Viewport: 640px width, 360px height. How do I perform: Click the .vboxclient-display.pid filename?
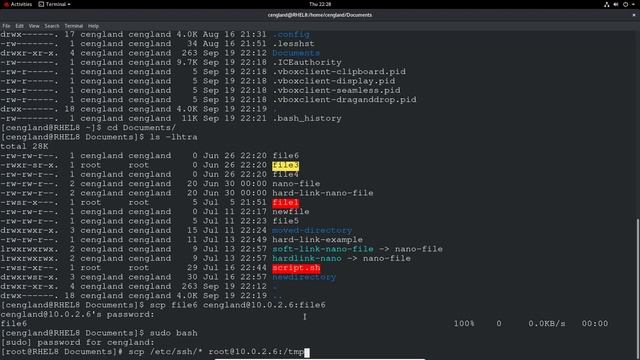point(334,81)
